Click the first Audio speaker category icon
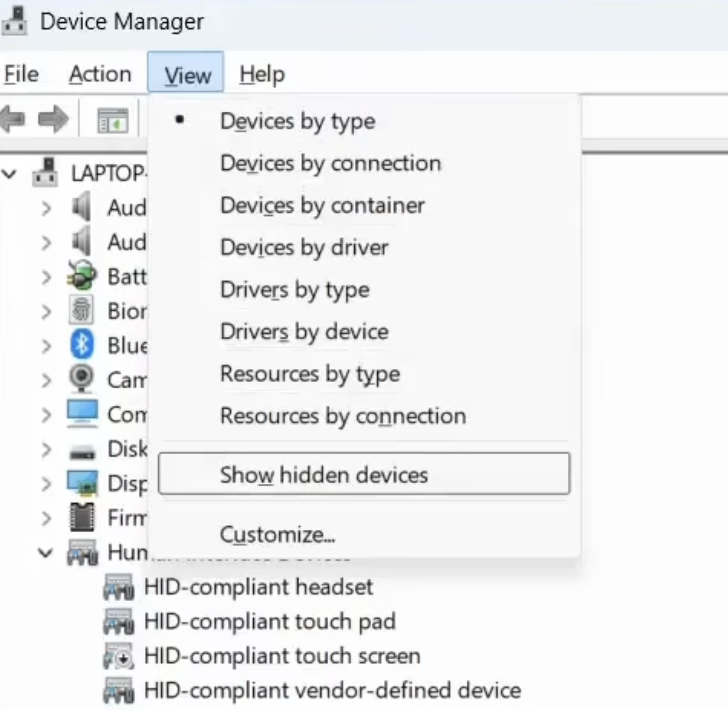 [x=82, y=207]
